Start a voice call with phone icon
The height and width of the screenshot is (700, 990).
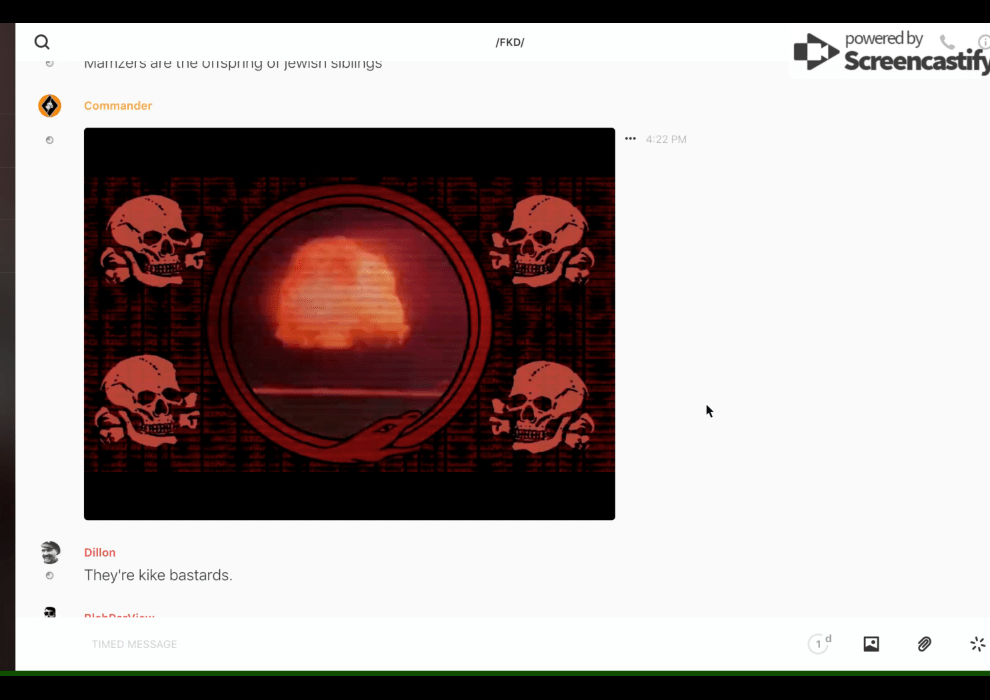[947, 42]
